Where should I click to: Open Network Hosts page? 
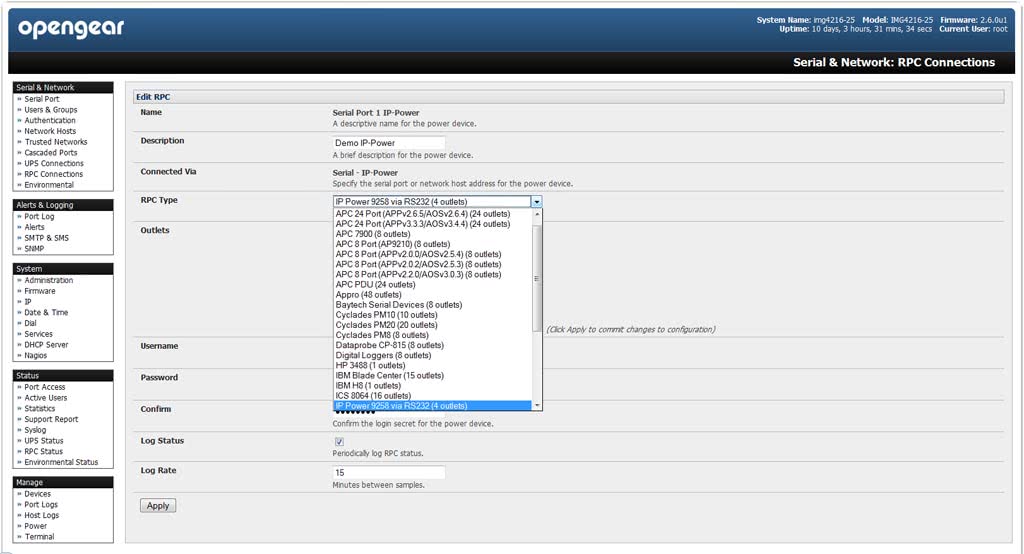(50, 131)
